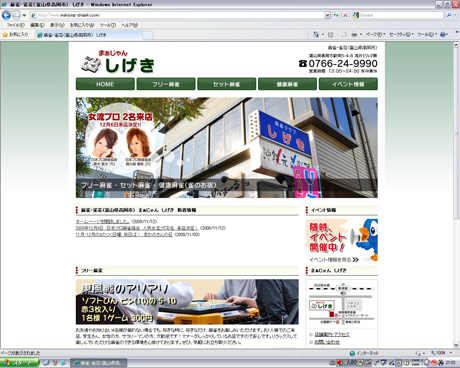
Task: Open the 表示(V) menu
Action: click(x=57, y=25)
